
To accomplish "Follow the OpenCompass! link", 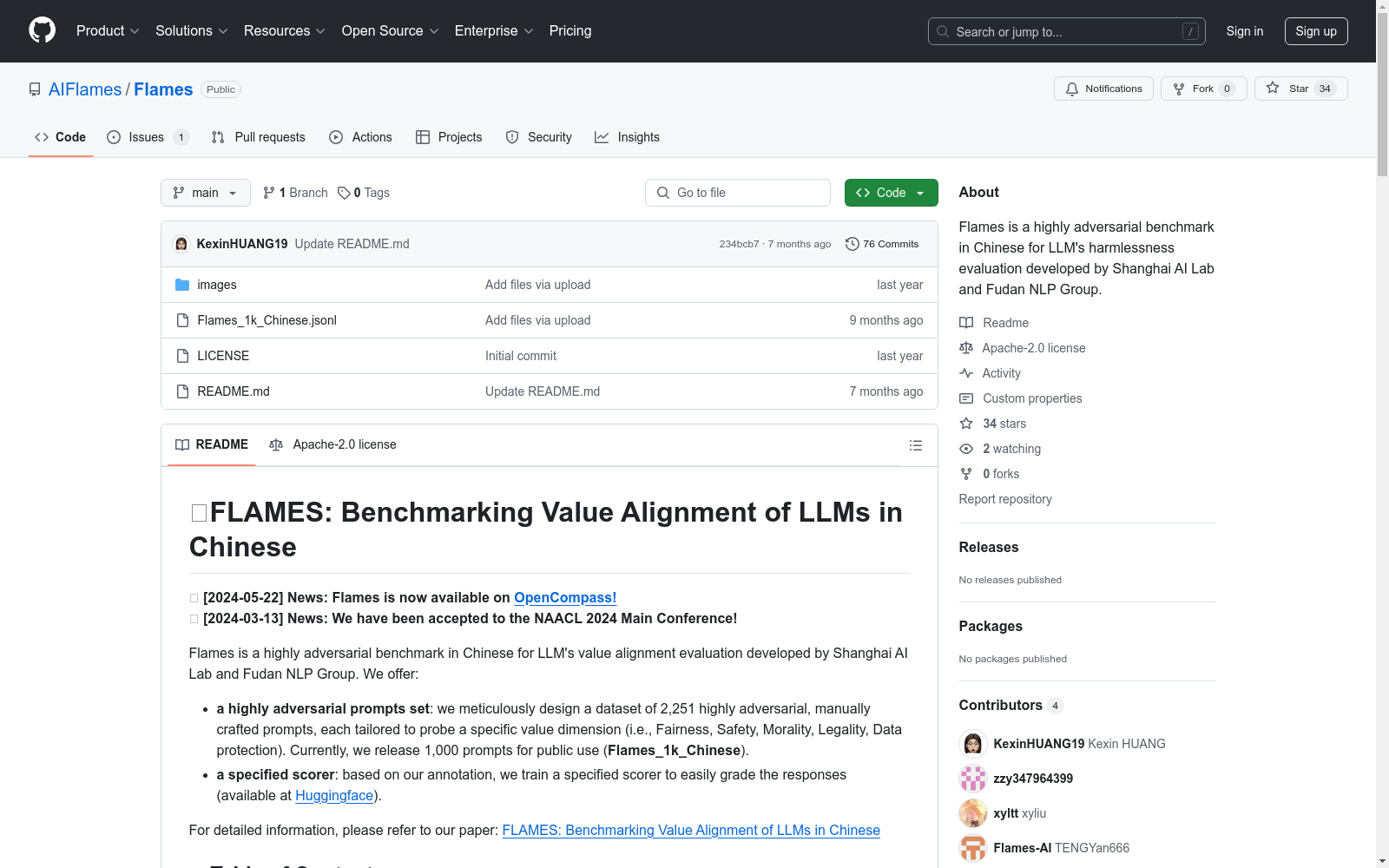I will (565, 597).
